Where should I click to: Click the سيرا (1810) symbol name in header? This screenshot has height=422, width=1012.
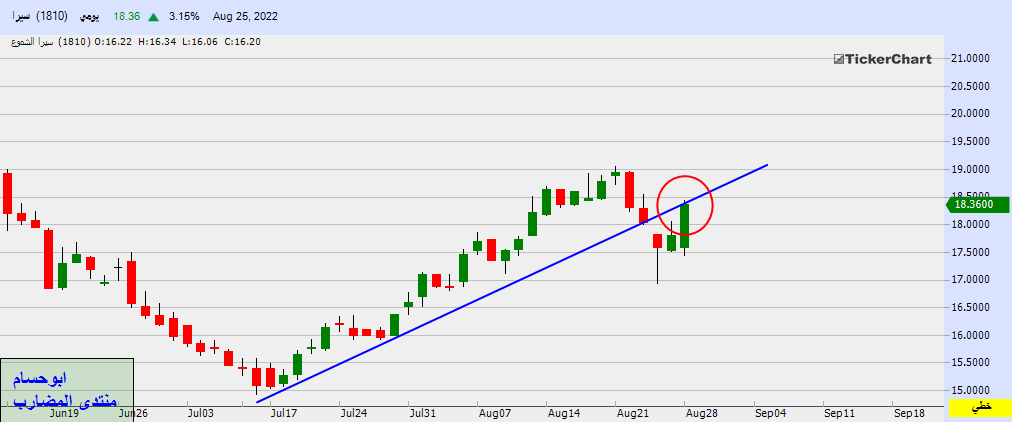pos(39,16)
